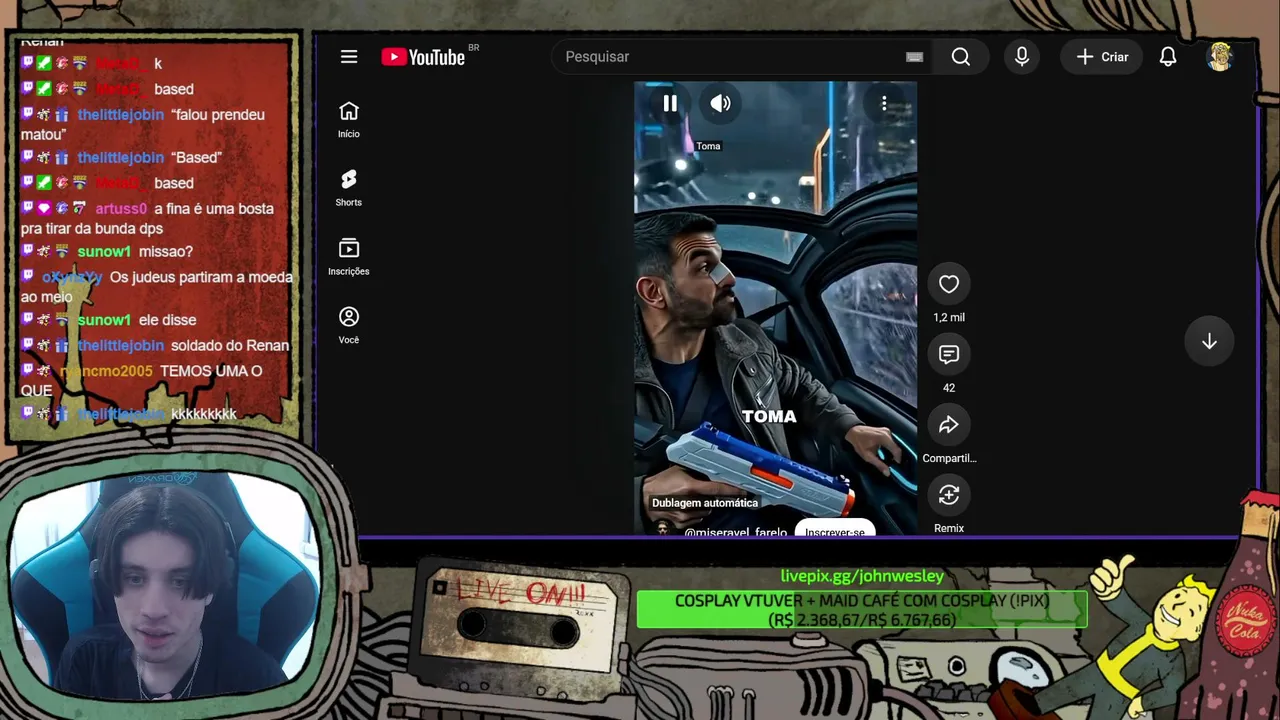Click sunow1's "missao?" chat message
Viewport: 1280px width, 720px height.
click(166, 252)
